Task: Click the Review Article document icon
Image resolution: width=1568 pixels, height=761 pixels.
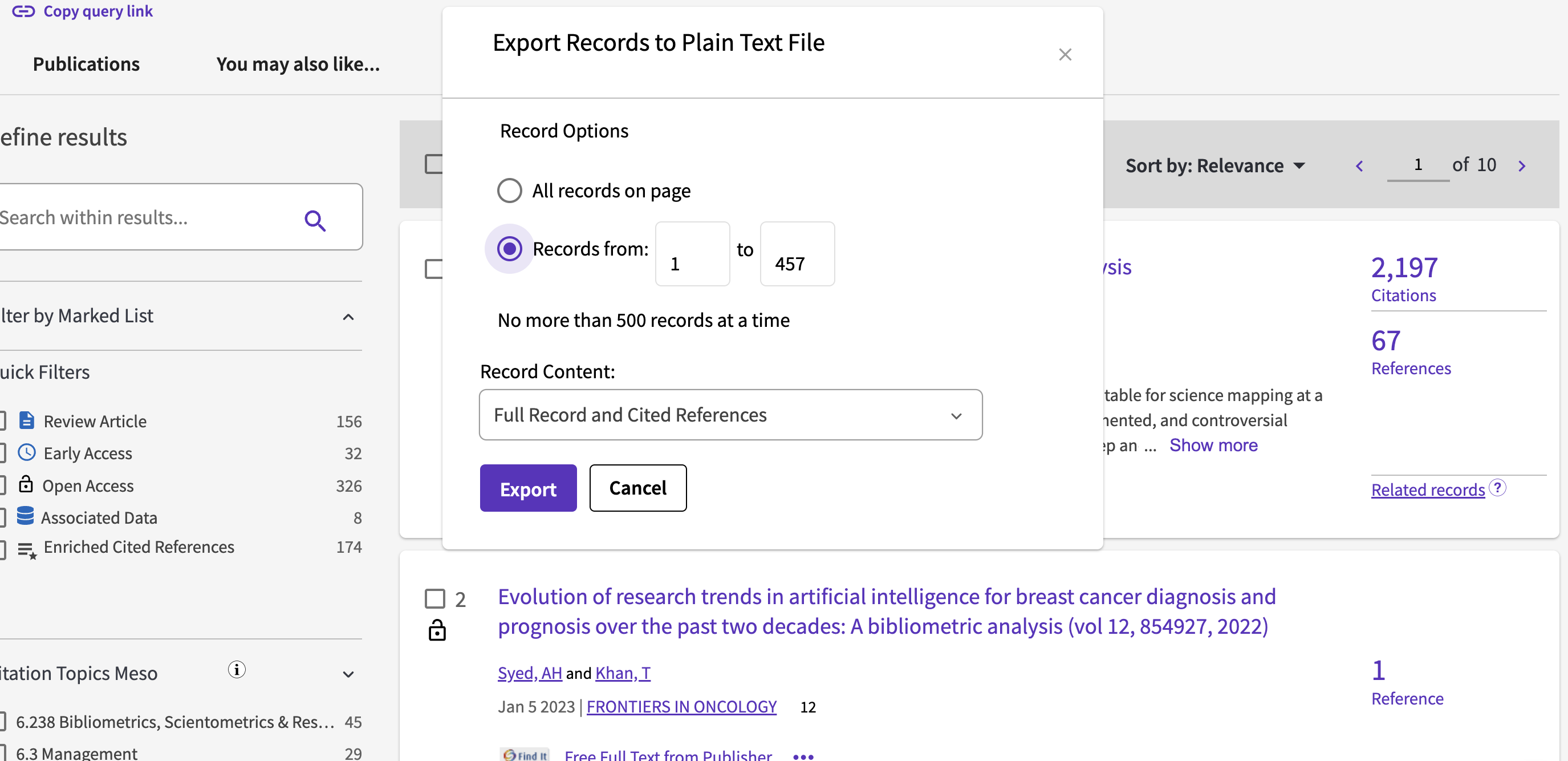Action: (26, 420)
